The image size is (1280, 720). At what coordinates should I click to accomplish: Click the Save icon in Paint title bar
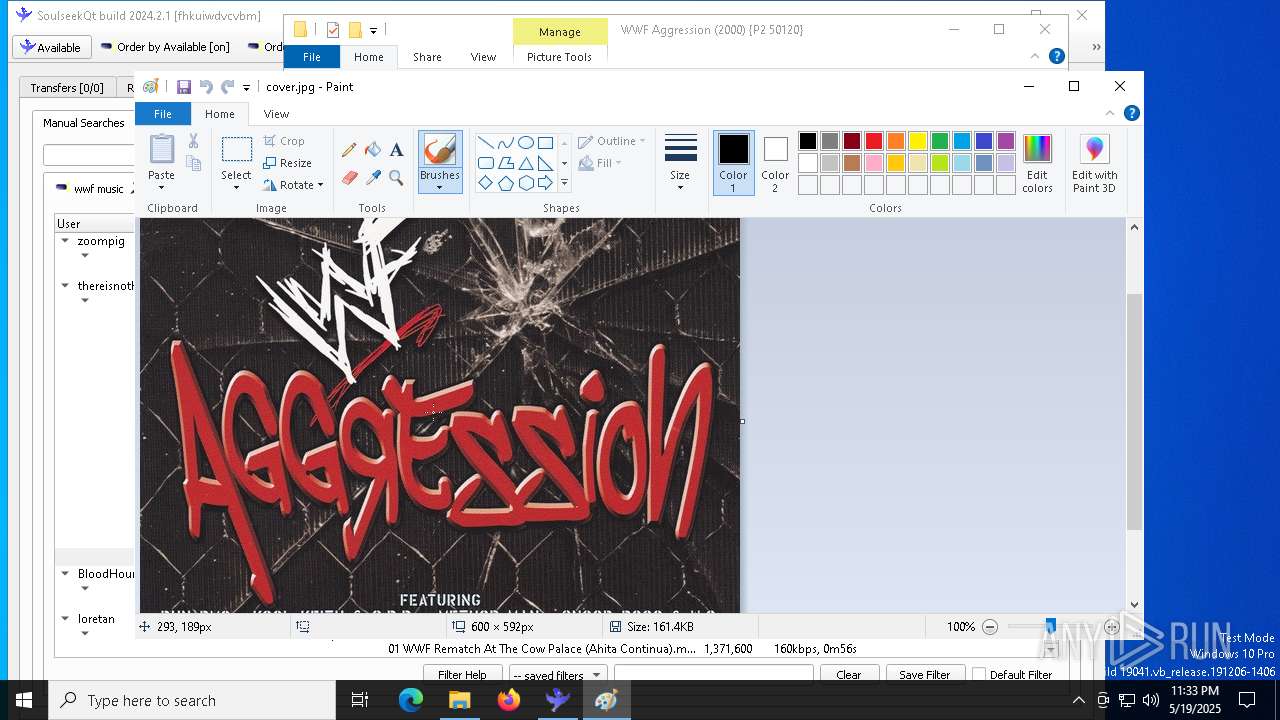[x=184, y=87]
